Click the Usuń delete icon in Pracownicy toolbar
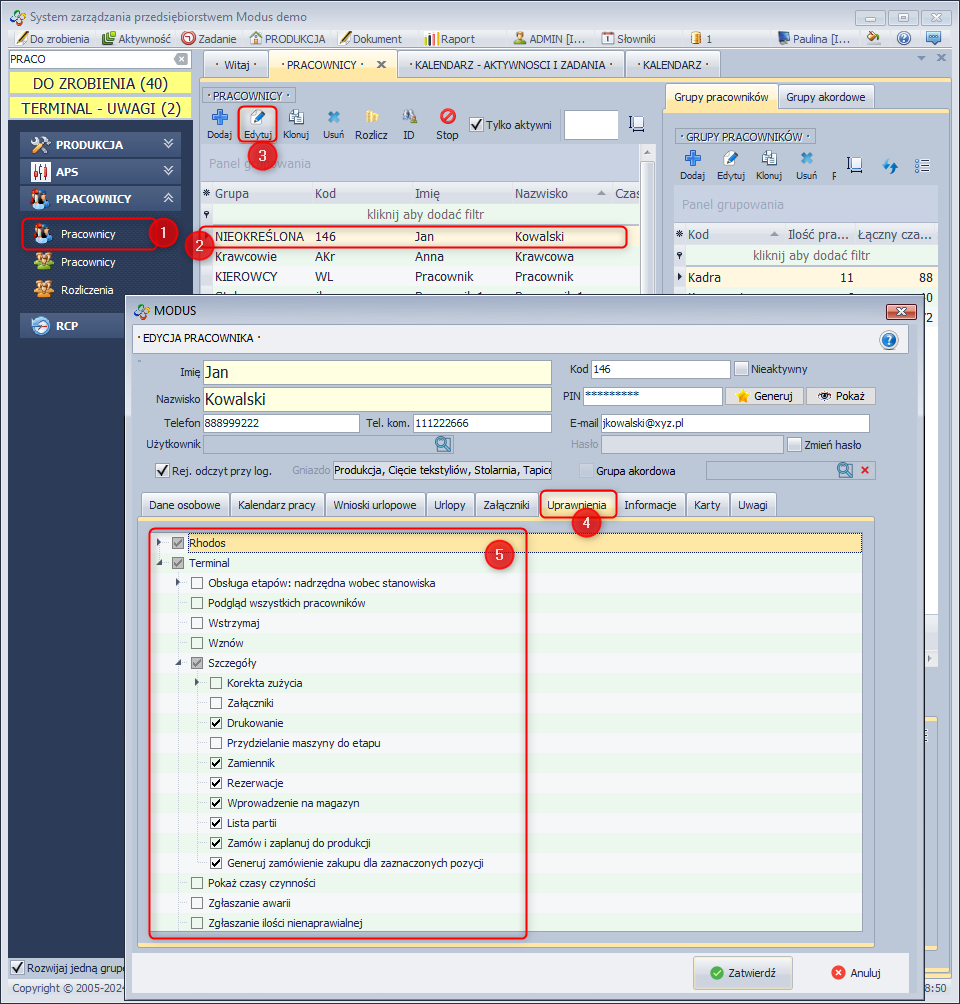The height and width of the screenshot is (1004, 960). click(334, 119)
